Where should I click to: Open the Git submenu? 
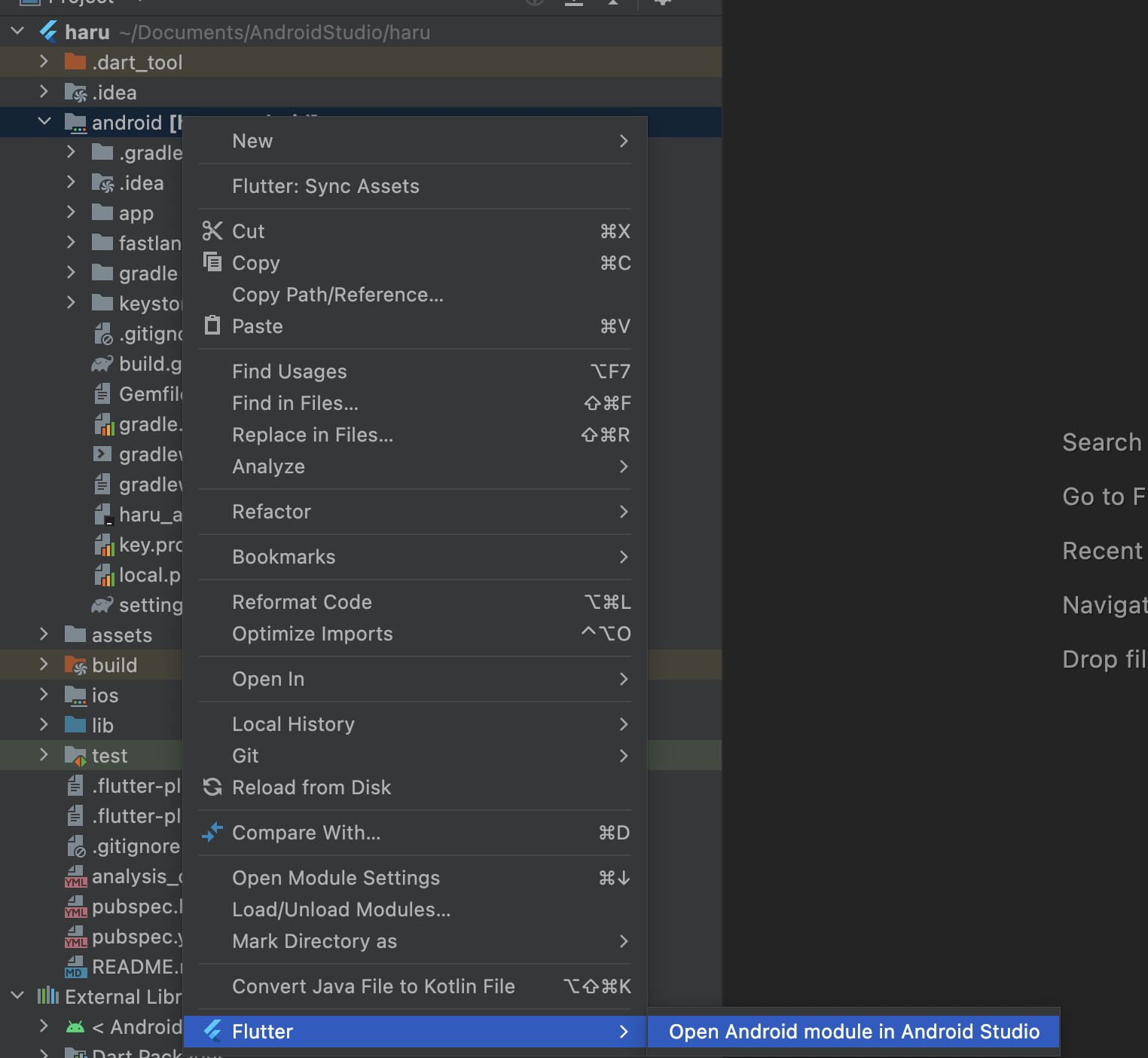[415, 756]
